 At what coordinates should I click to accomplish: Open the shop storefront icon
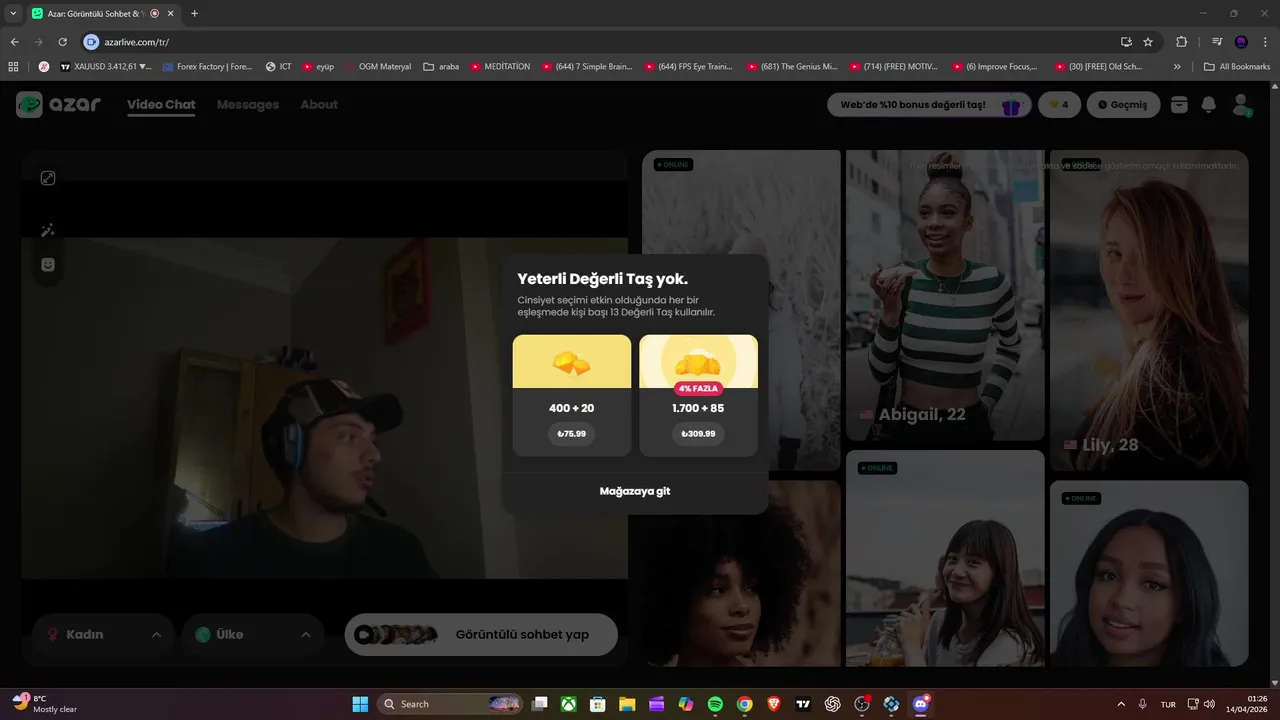pyautogui.click(x=1179, y=104)
